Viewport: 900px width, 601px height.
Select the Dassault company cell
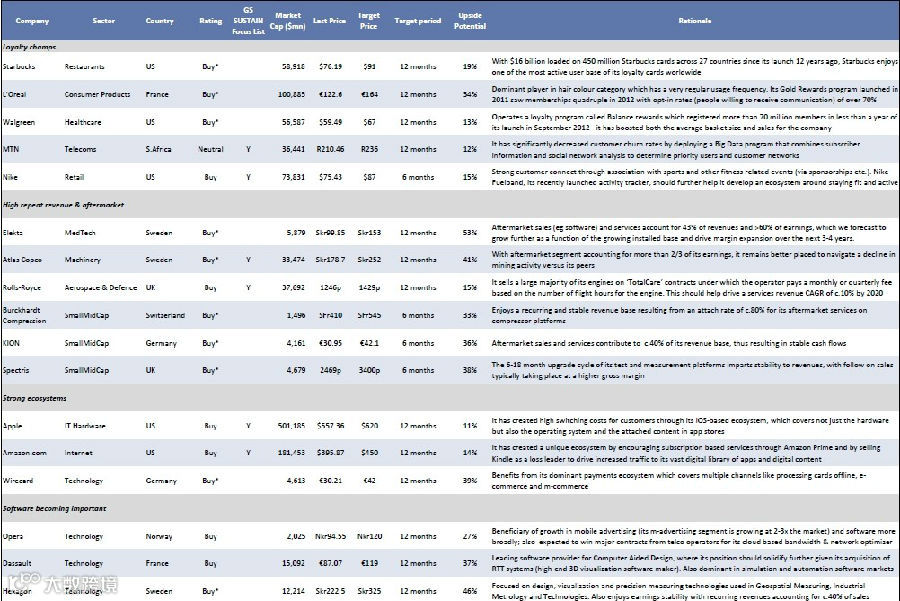[x=17, y=563]
